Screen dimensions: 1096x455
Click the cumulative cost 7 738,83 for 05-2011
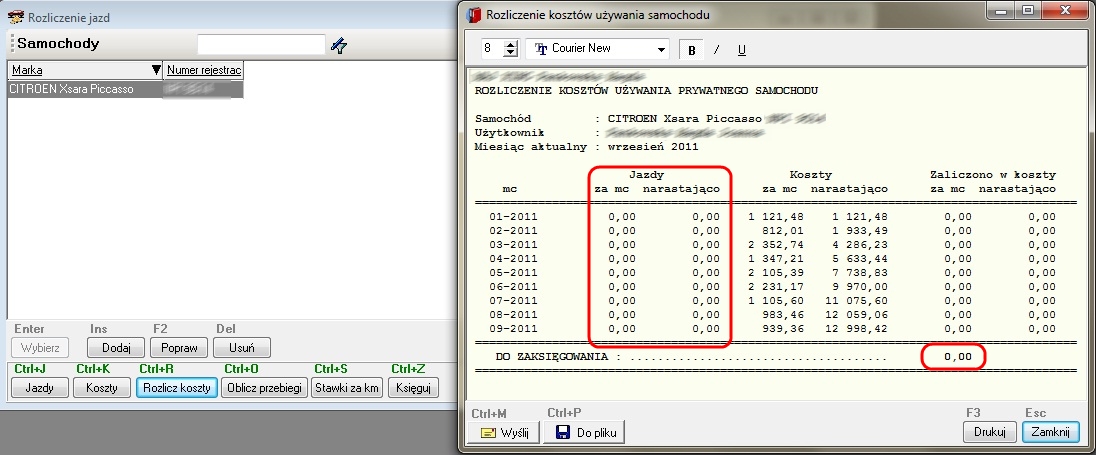[x=860, y=273]
